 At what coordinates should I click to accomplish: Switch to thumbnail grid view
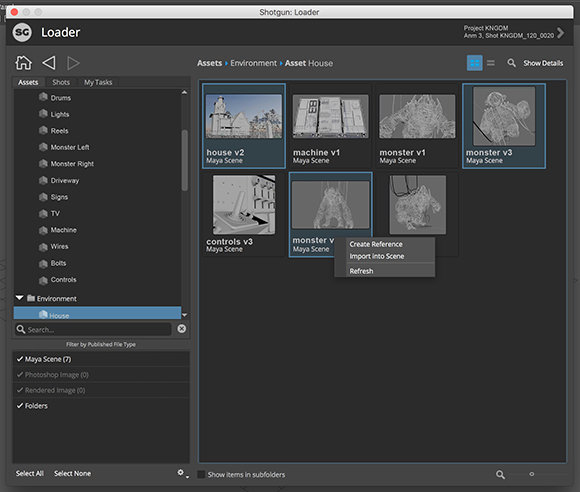475,63
